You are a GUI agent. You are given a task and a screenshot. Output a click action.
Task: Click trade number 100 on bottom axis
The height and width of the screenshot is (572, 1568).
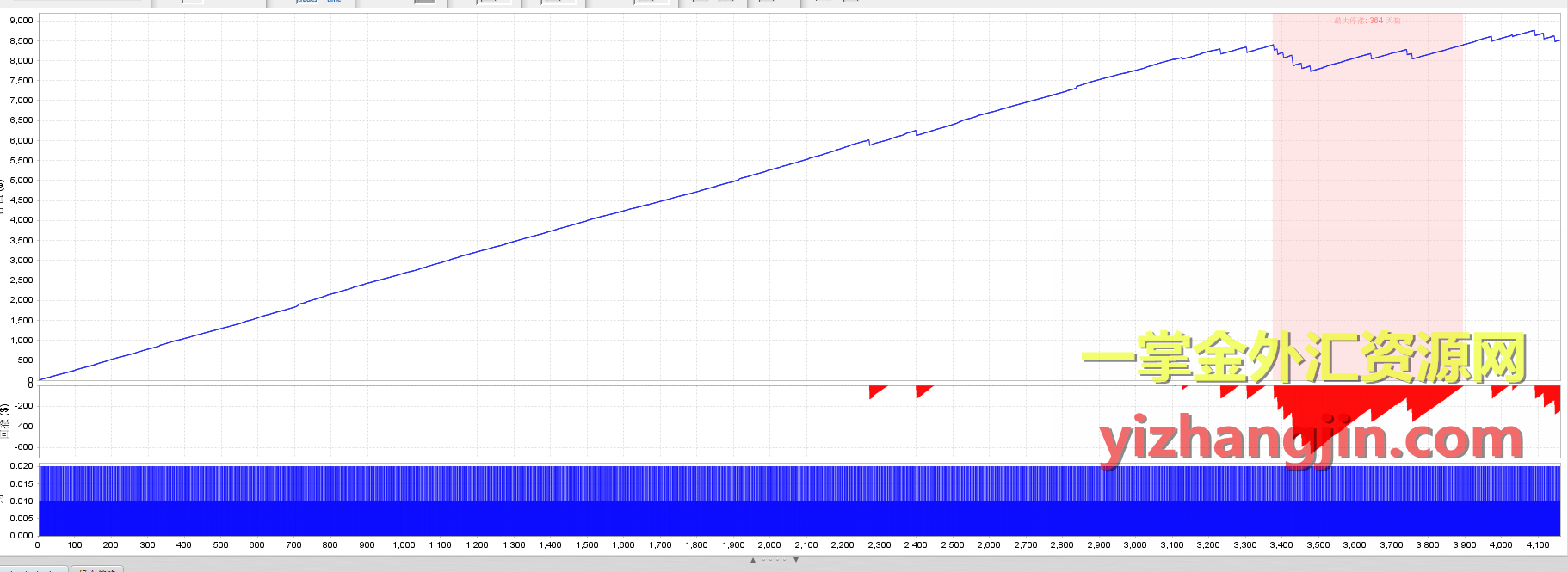pyautogui.click(x=75, y=544)
